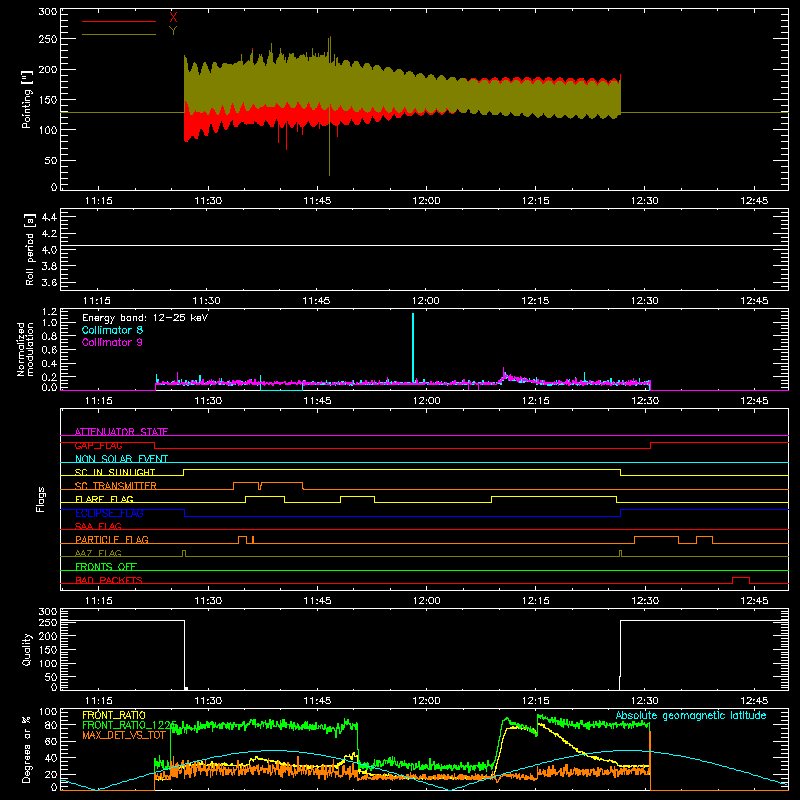Click the 'Normalized modulation' axis title
800x800 pixels.
(25, 349)
